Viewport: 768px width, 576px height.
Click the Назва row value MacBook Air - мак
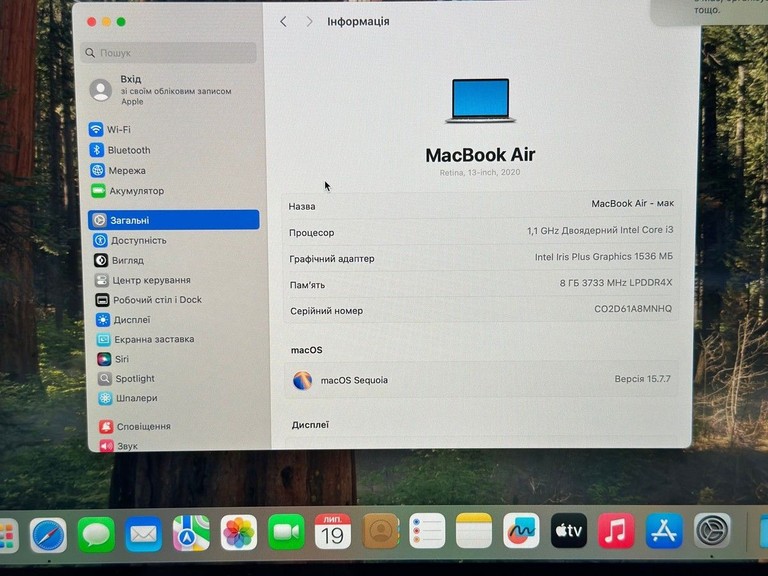click(x=632, y=203)
